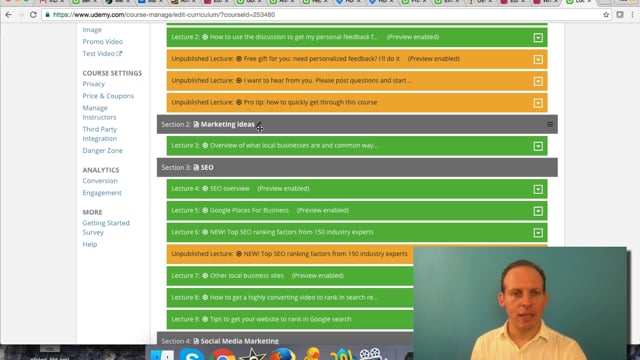View Conversion analytics

[x=100, y=181]
